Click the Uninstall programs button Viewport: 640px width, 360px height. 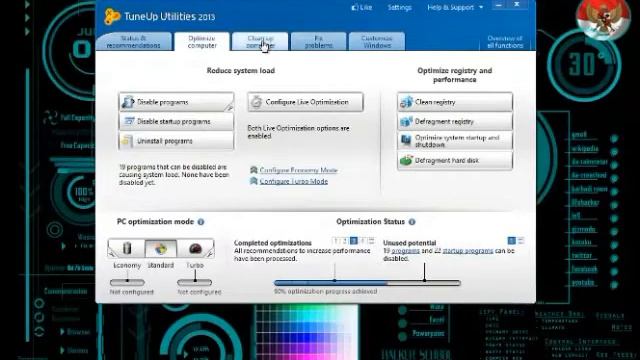pos(176,141)
